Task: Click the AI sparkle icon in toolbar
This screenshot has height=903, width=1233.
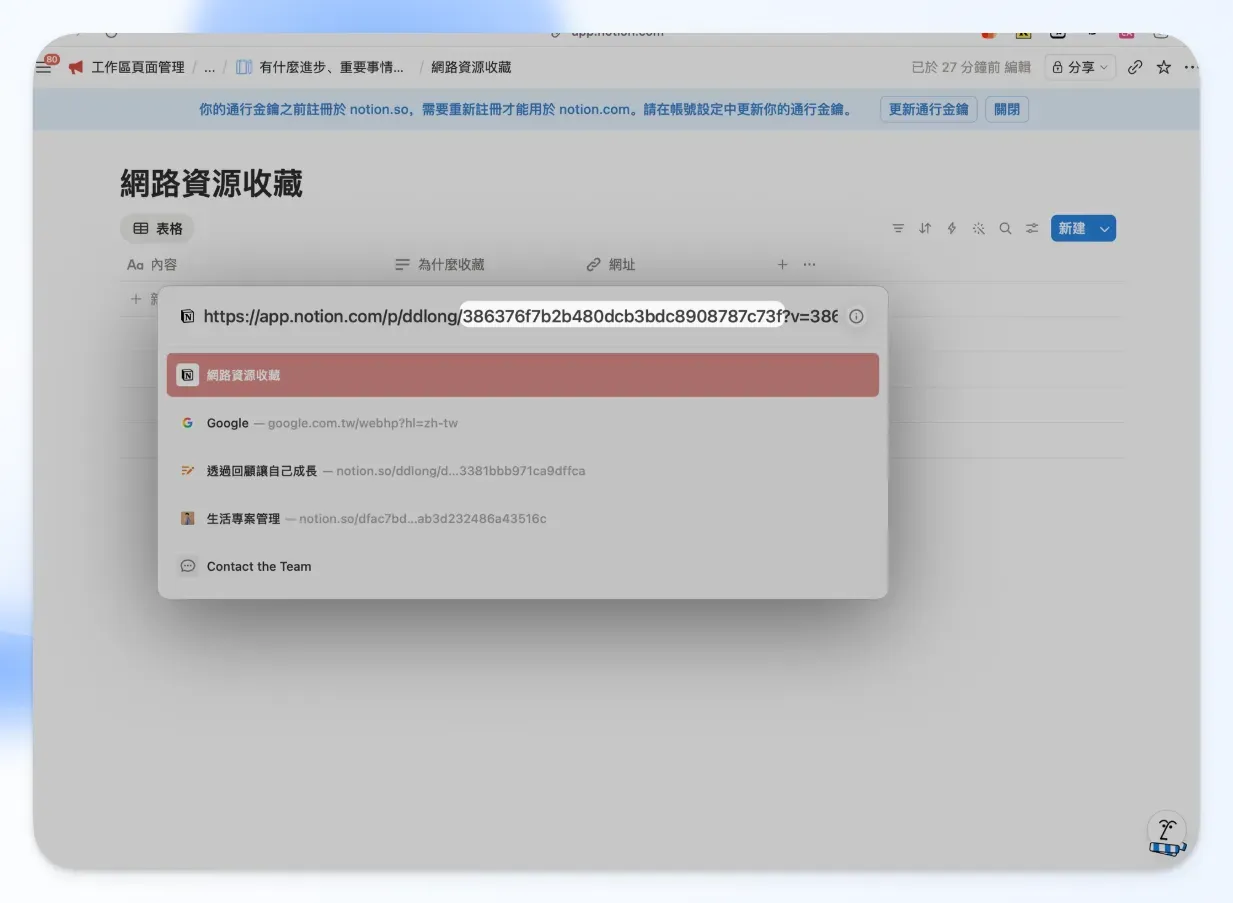Action: coord(978,228)
